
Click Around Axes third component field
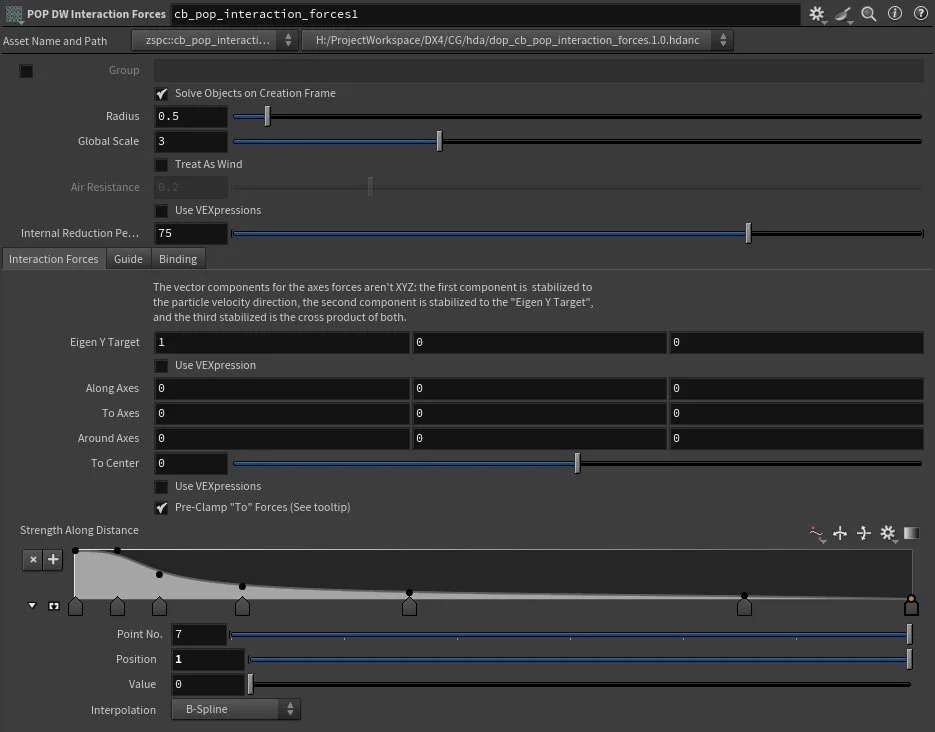coord(796,439)
